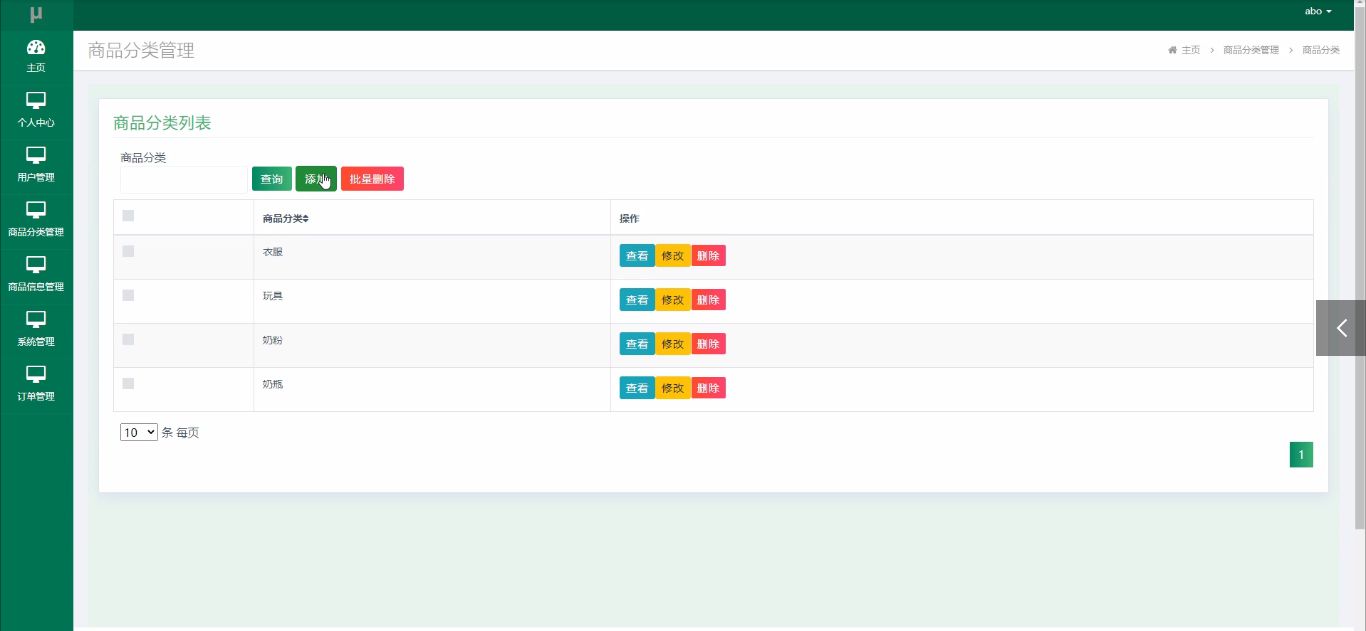Click the red 批量删除 button

tap(372, 179)
